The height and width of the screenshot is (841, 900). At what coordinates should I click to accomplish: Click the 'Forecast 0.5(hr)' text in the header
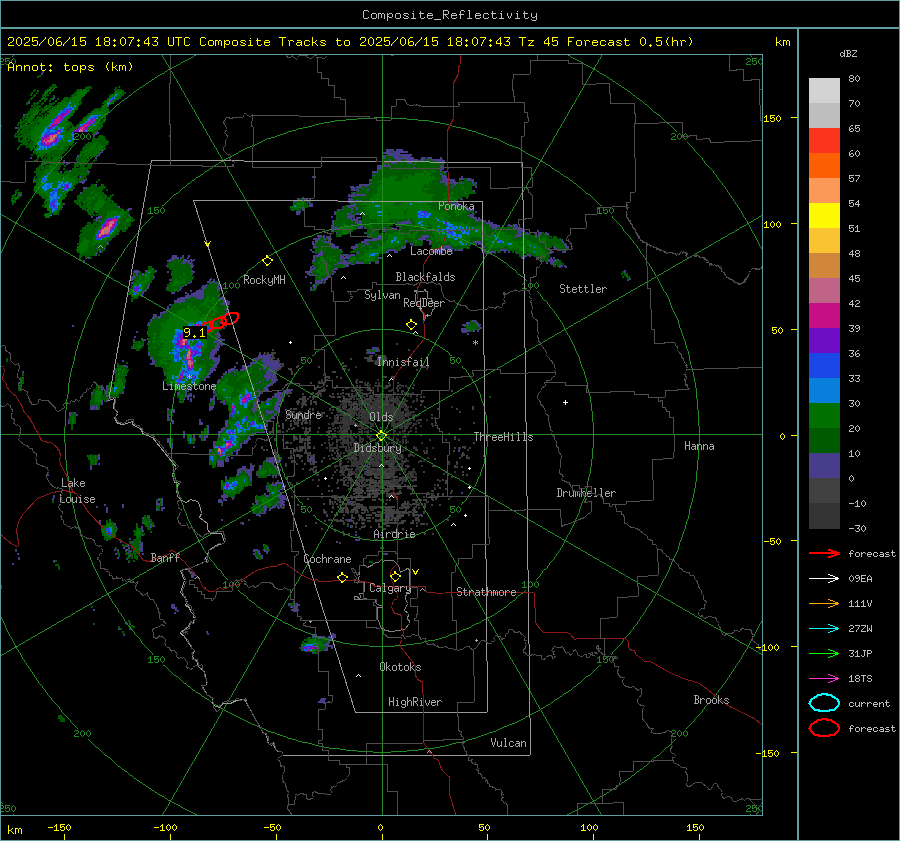[x=630, y=42]
